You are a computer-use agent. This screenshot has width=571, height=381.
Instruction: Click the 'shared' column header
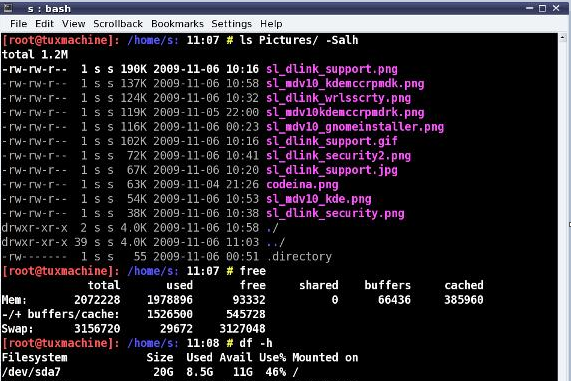tap(319, 285)
